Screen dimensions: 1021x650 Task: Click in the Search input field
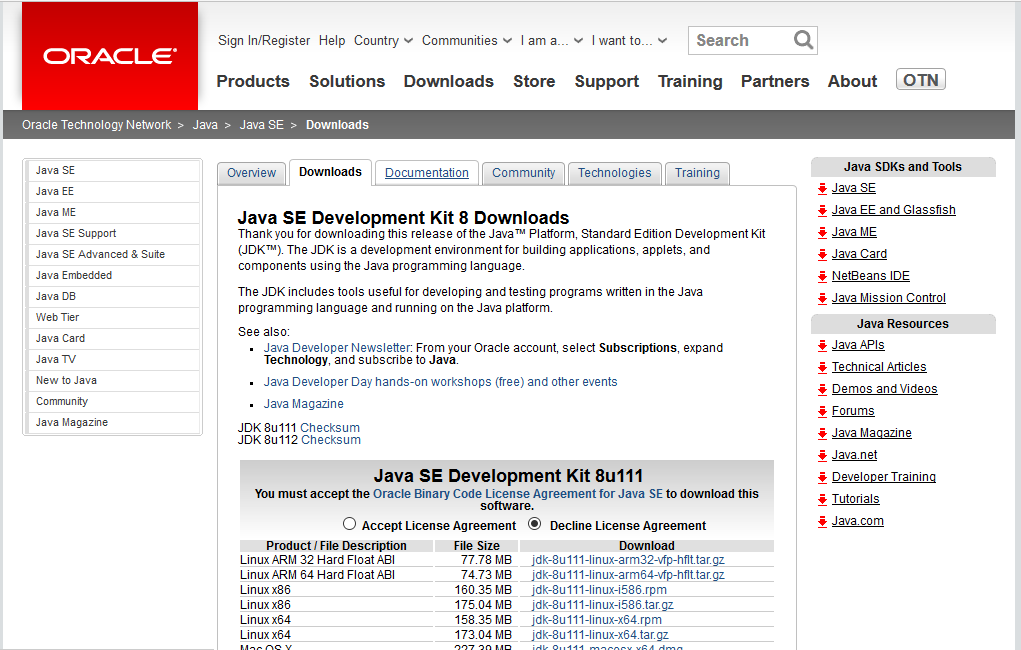tap(740, 40)
